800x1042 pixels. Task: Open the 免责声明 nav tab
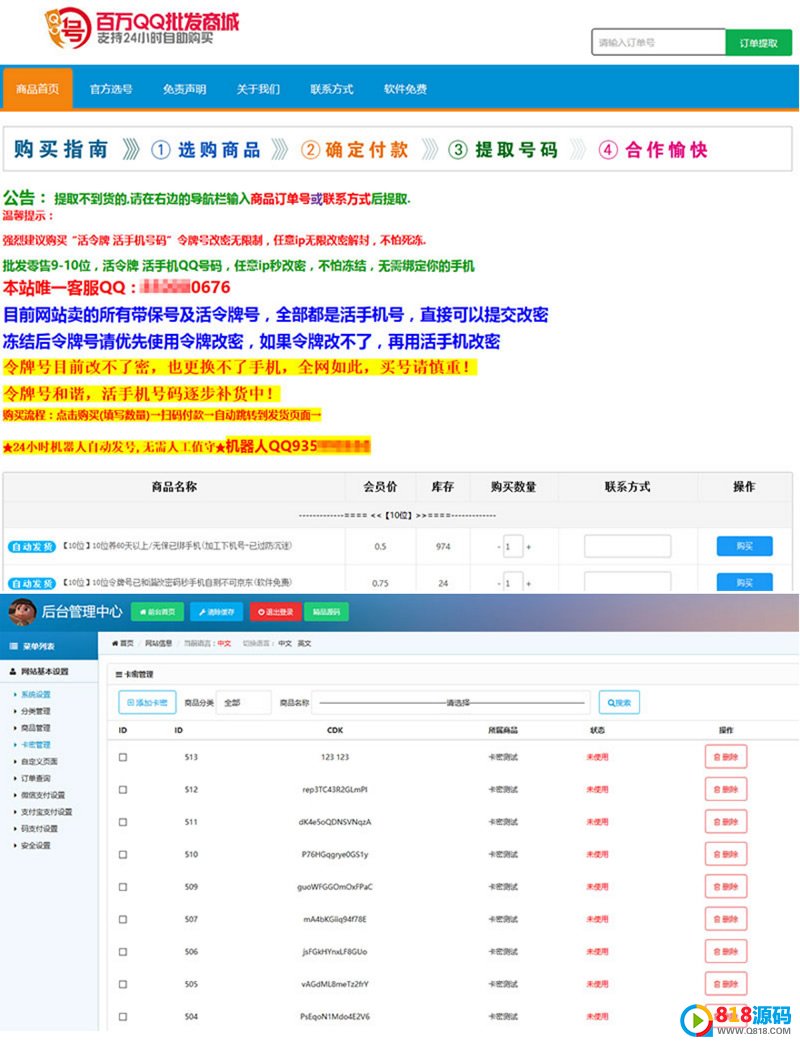coord(185,89)
